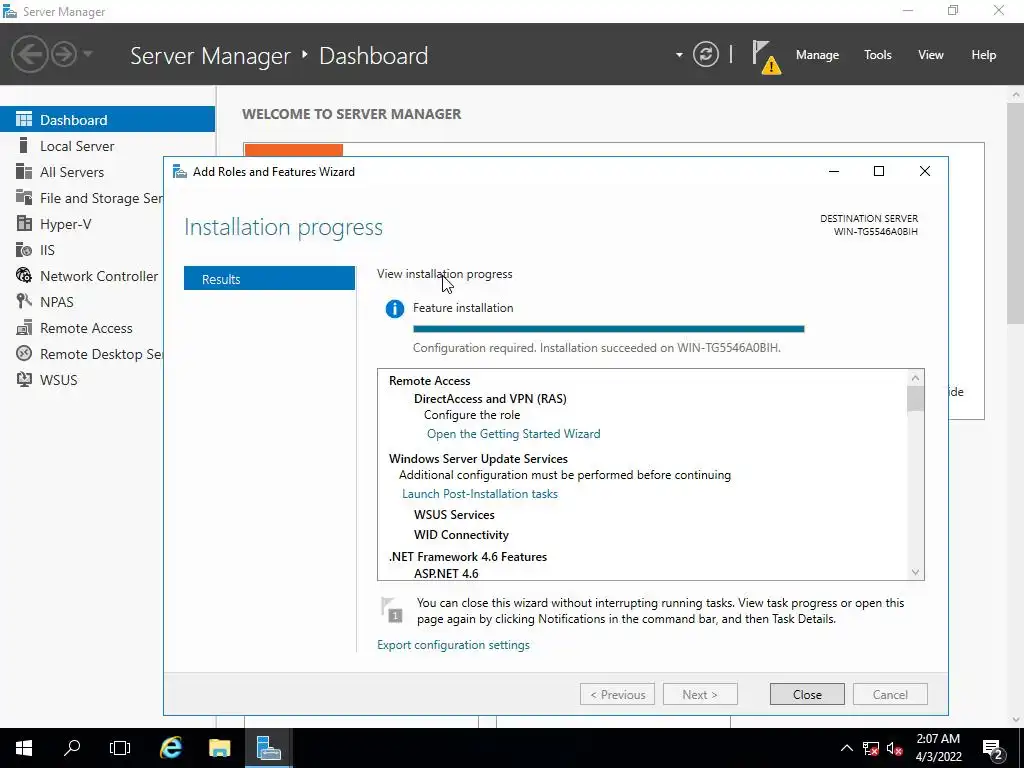Image resolution: width=1024 pixels, height=768 pixels.
Task: Click results list scroll down arrow
Action: point(916,572)
